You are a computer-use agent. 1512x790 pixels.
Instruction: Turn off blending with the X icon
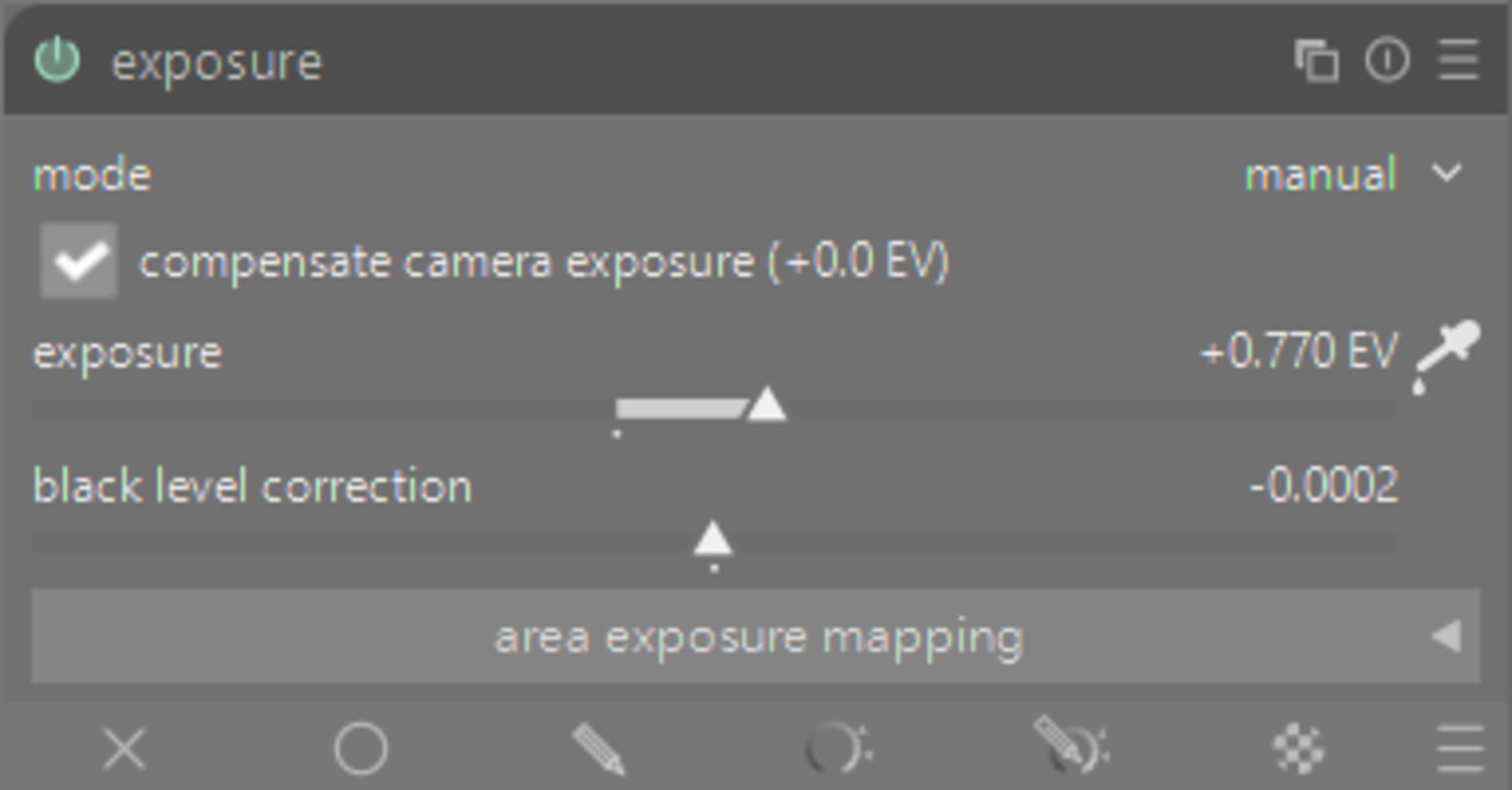point(124,747)
